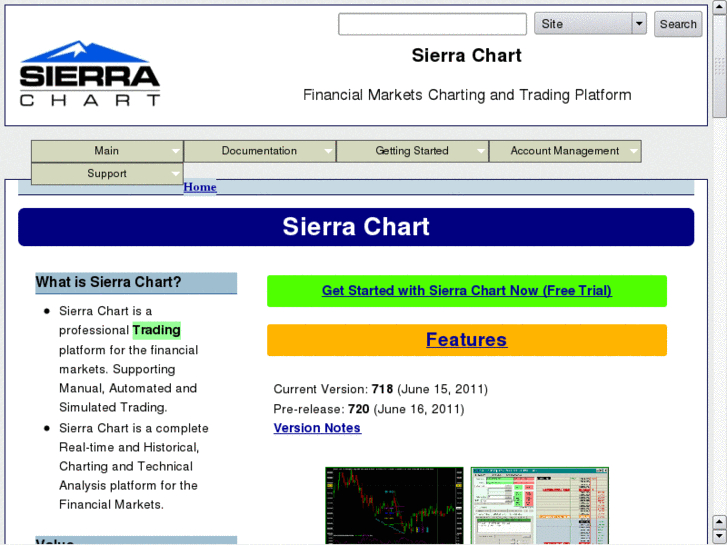727x545 pixels.
Task: Open the Main navigation menu
Action: coord(107,151)
